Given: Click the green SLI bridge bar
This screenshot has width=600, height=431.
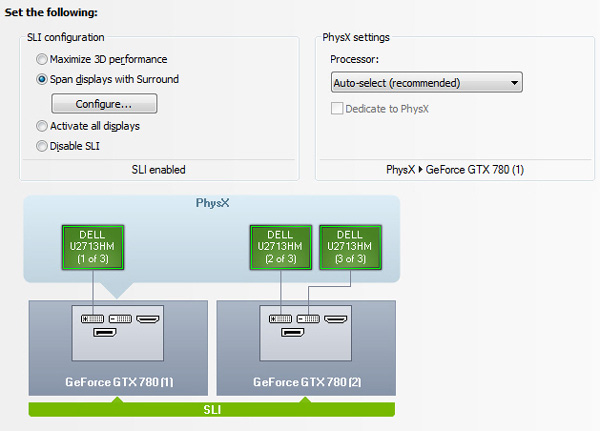Looking at the screenshot, I should (x=211, y=409).
